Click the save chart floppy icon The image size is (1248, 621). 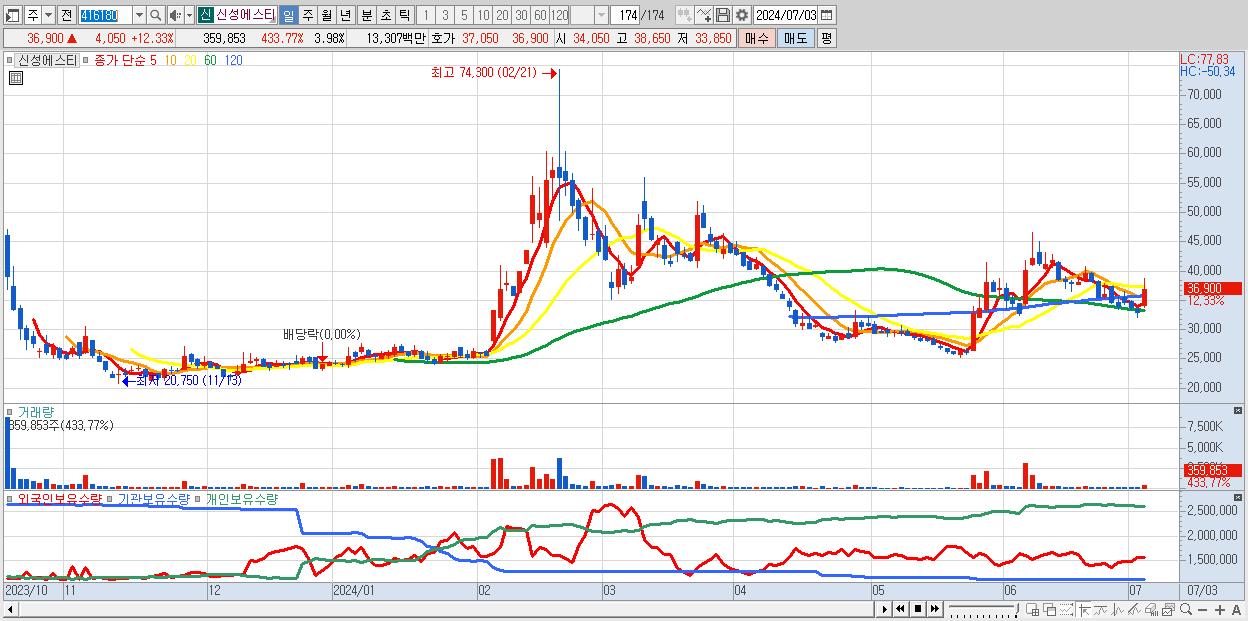click(722, 15)
